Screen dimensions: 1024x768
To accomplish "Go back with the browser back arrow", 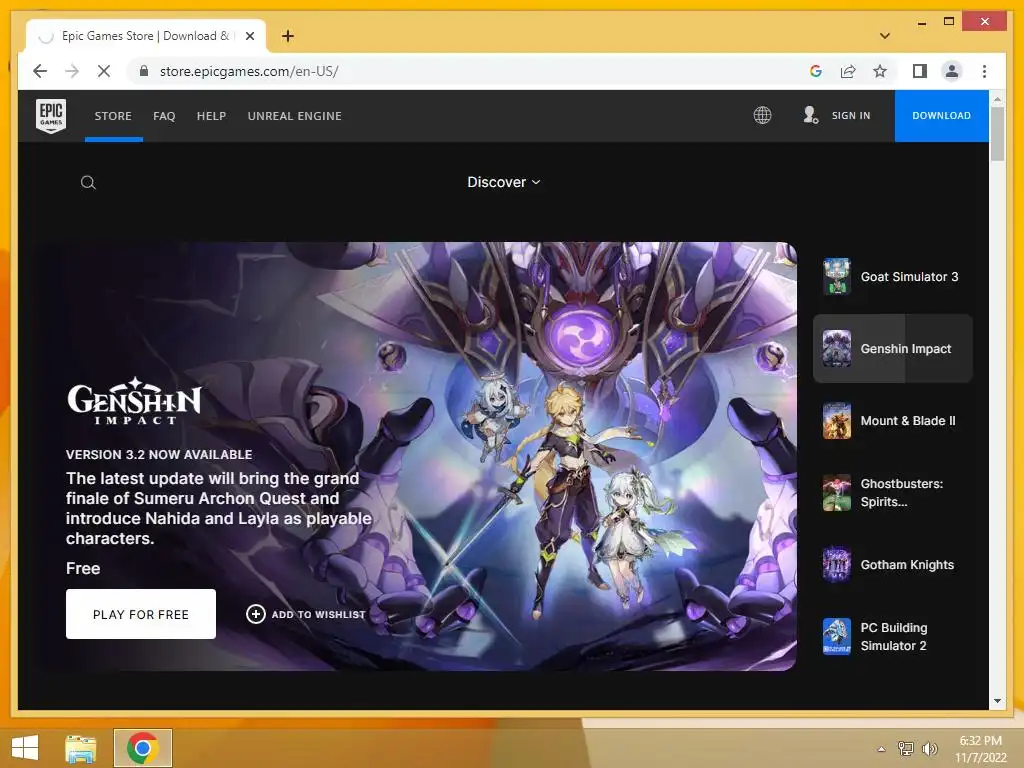I will tap(40, 71).
